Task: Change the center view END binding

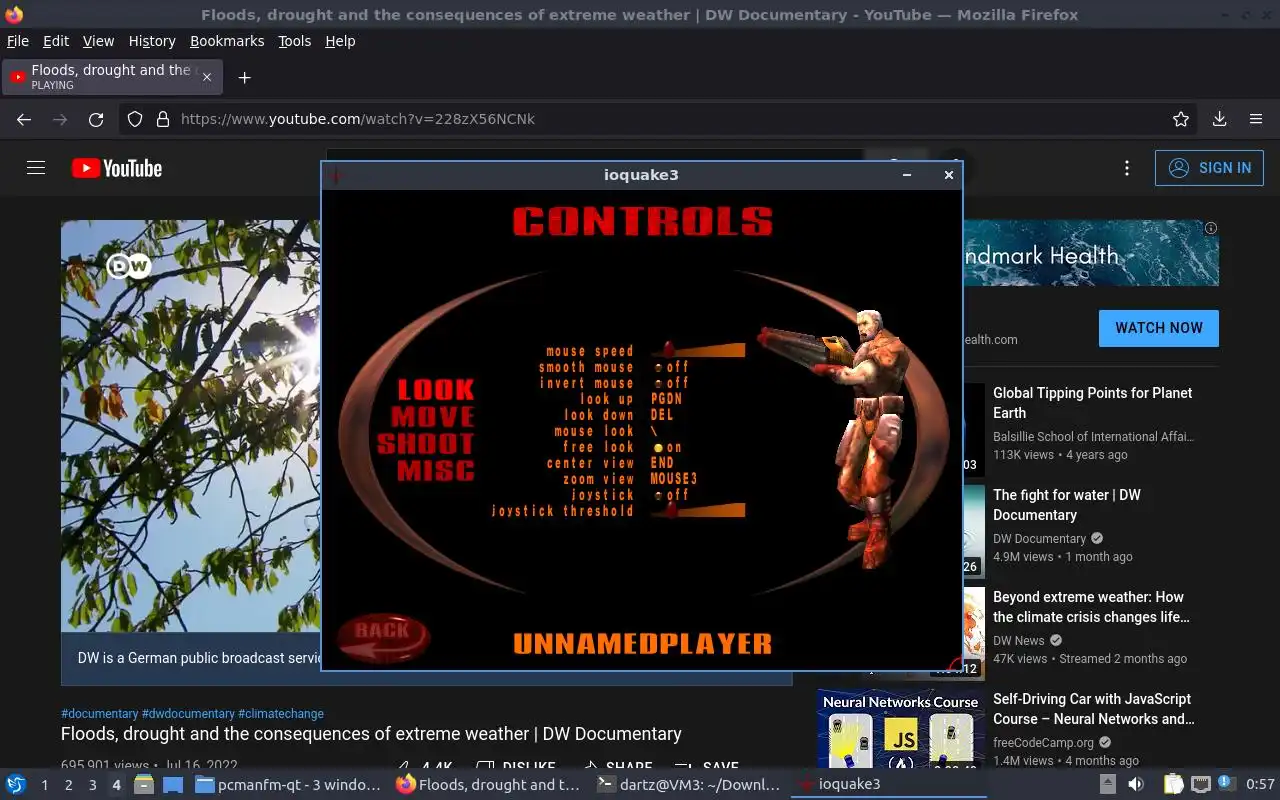Action: tap(662, 463)
